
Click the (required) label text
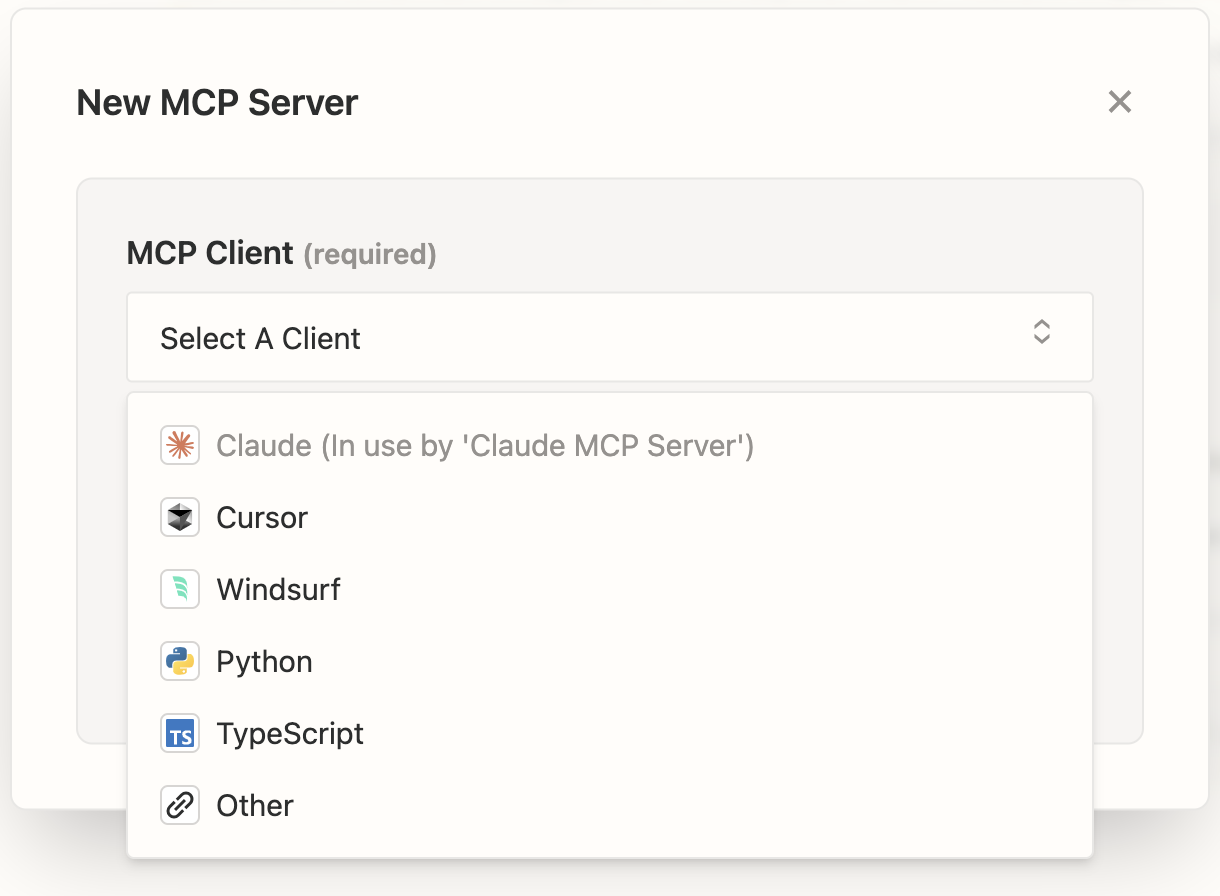tap(369, 255)
